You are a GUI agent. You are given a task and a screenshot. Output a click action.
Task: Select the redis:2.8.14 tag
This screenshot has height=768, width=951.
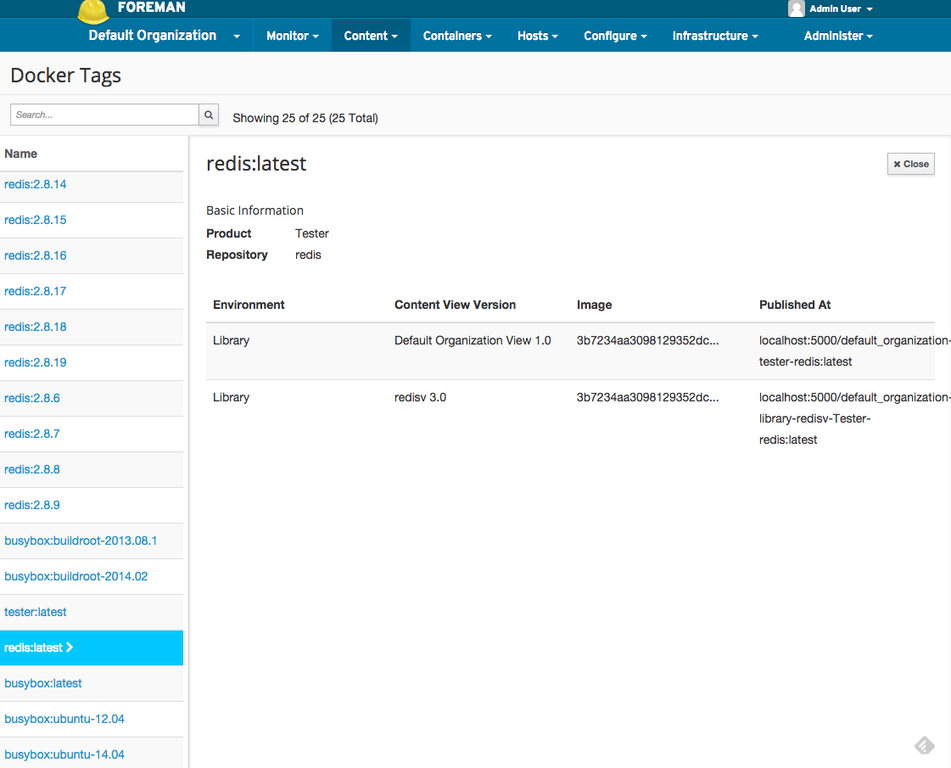click(35, 185)
